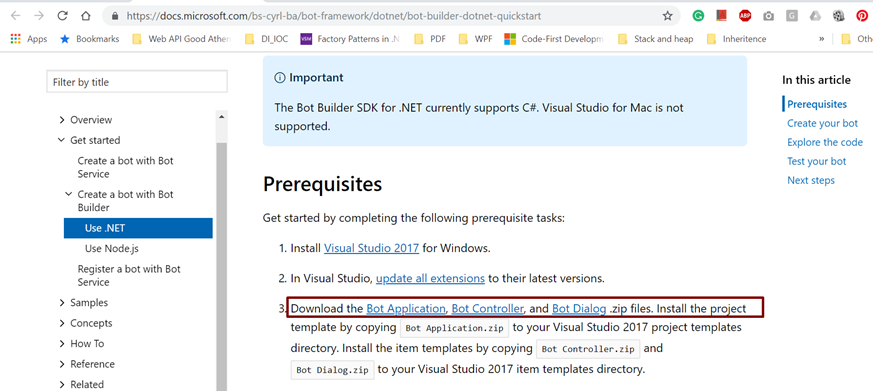Bookmark this page with the star icon
This screenshot has width=873, height=391.
[x=668, y=16]
